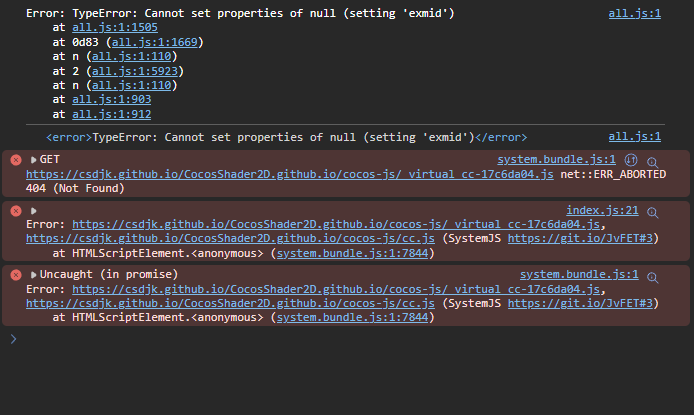Open the index.js:21 source link
694x415 pixels.
602,210
